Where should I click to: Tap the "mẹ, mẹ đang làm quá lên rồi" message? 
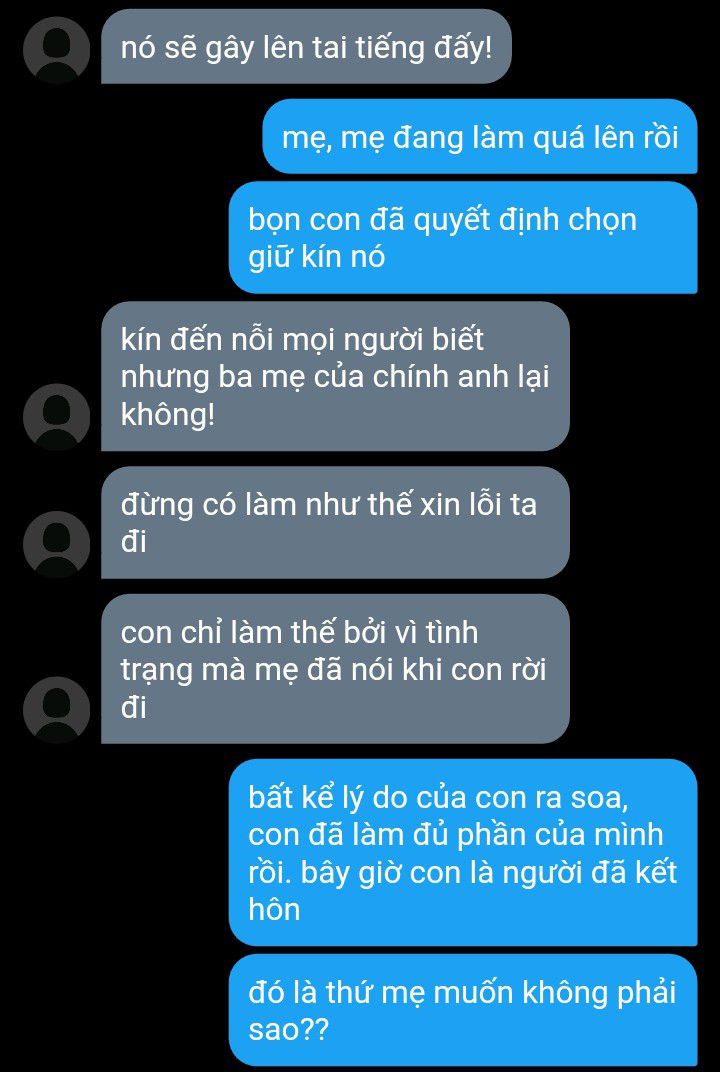point(480,136)
